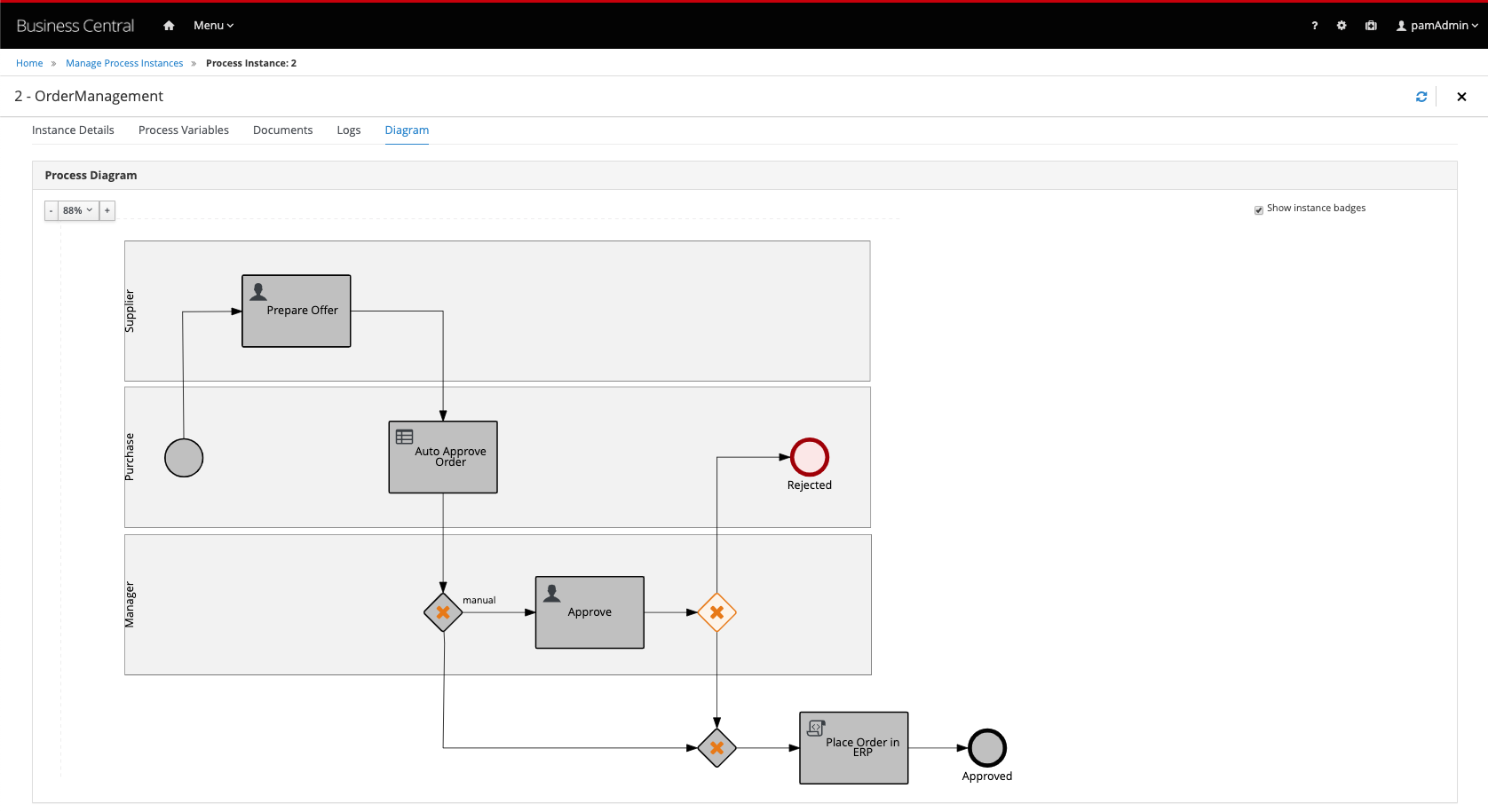Open the 88% zoom level dropdown
Screen dimensions: 1488x812
coord(78,210)
